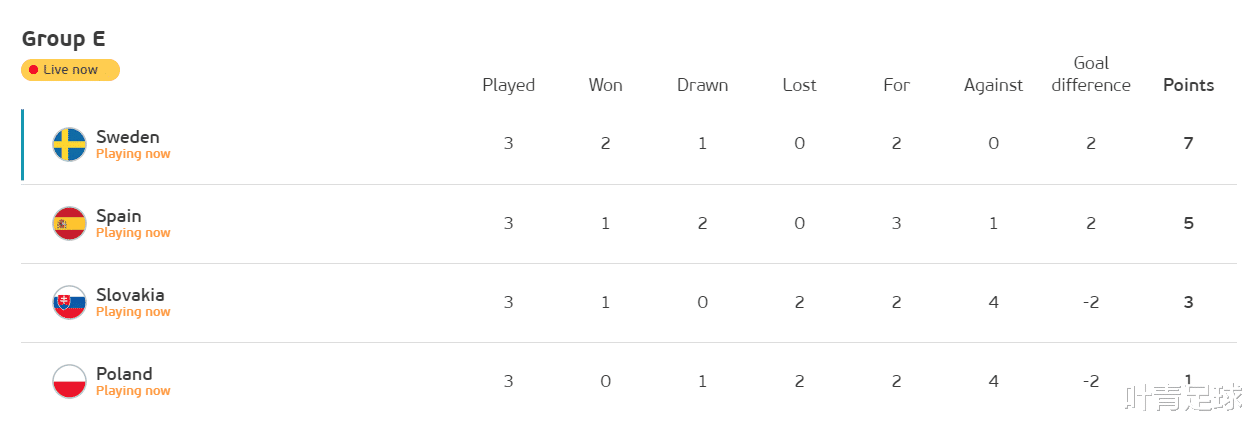Click Spain's 5 points value
This screenshot has height=432, width=1258.
(x=1188, y=223)
